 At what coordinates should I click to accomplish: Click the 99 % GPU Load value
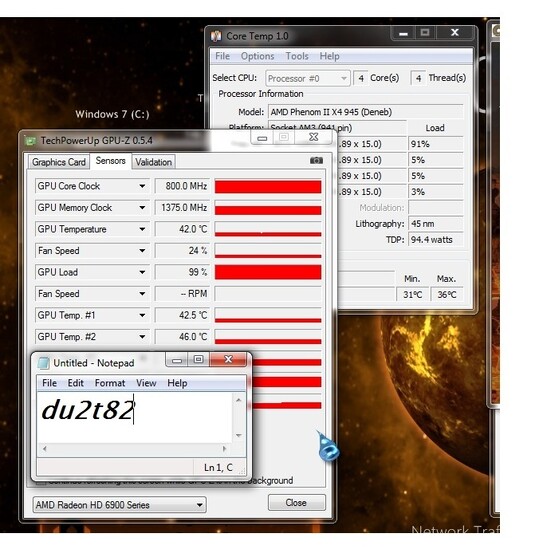pos(182,272)
